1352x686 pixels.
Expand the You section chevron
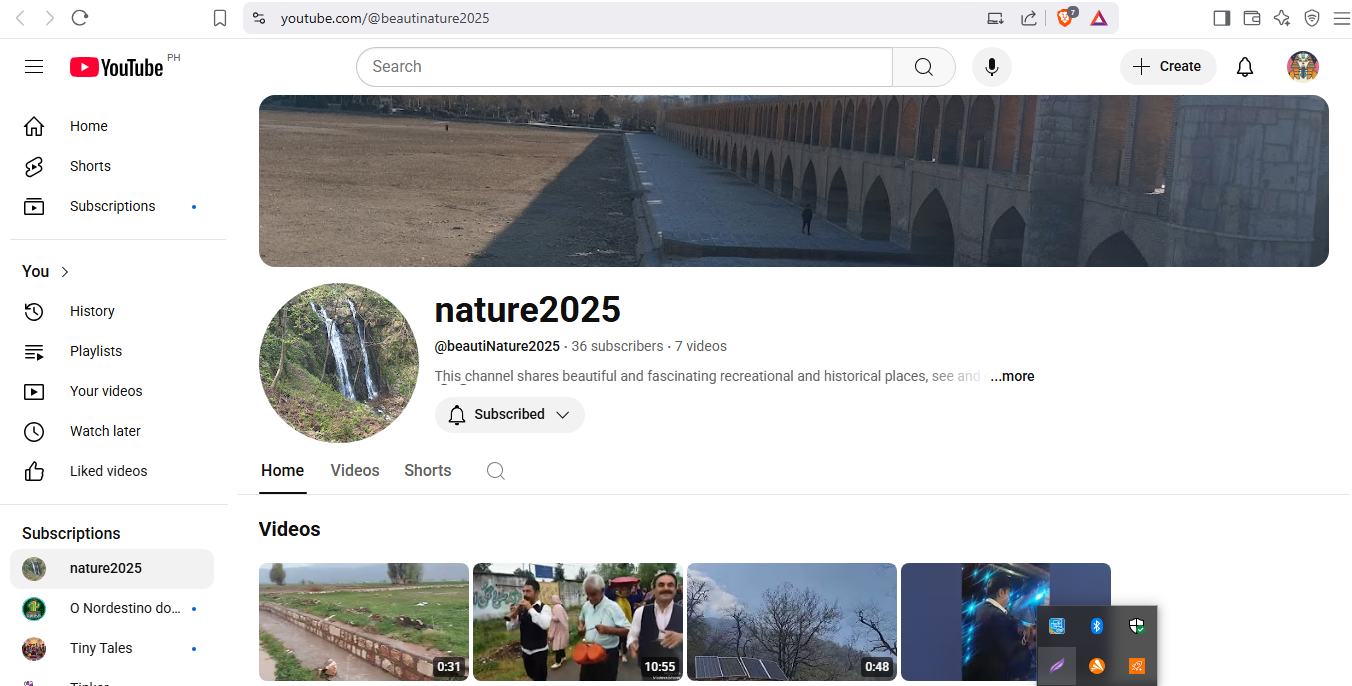(66, 272)
